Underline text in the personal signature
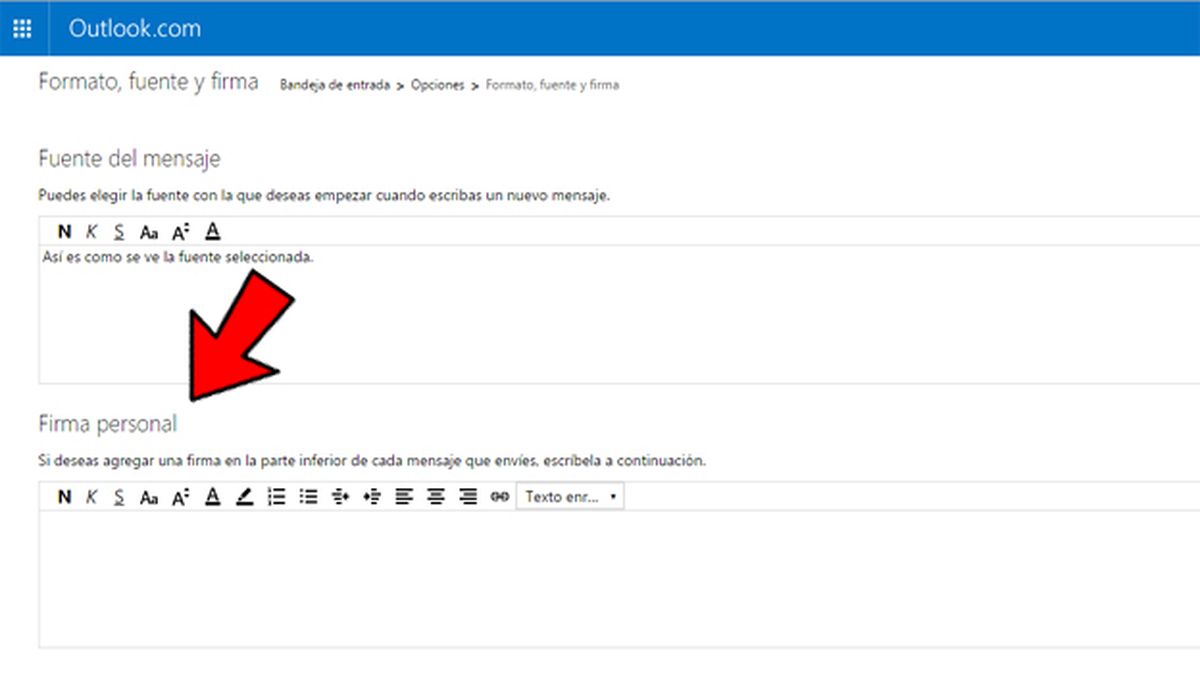The width and height of the screenshot is (1200, 677). [118, 496]
